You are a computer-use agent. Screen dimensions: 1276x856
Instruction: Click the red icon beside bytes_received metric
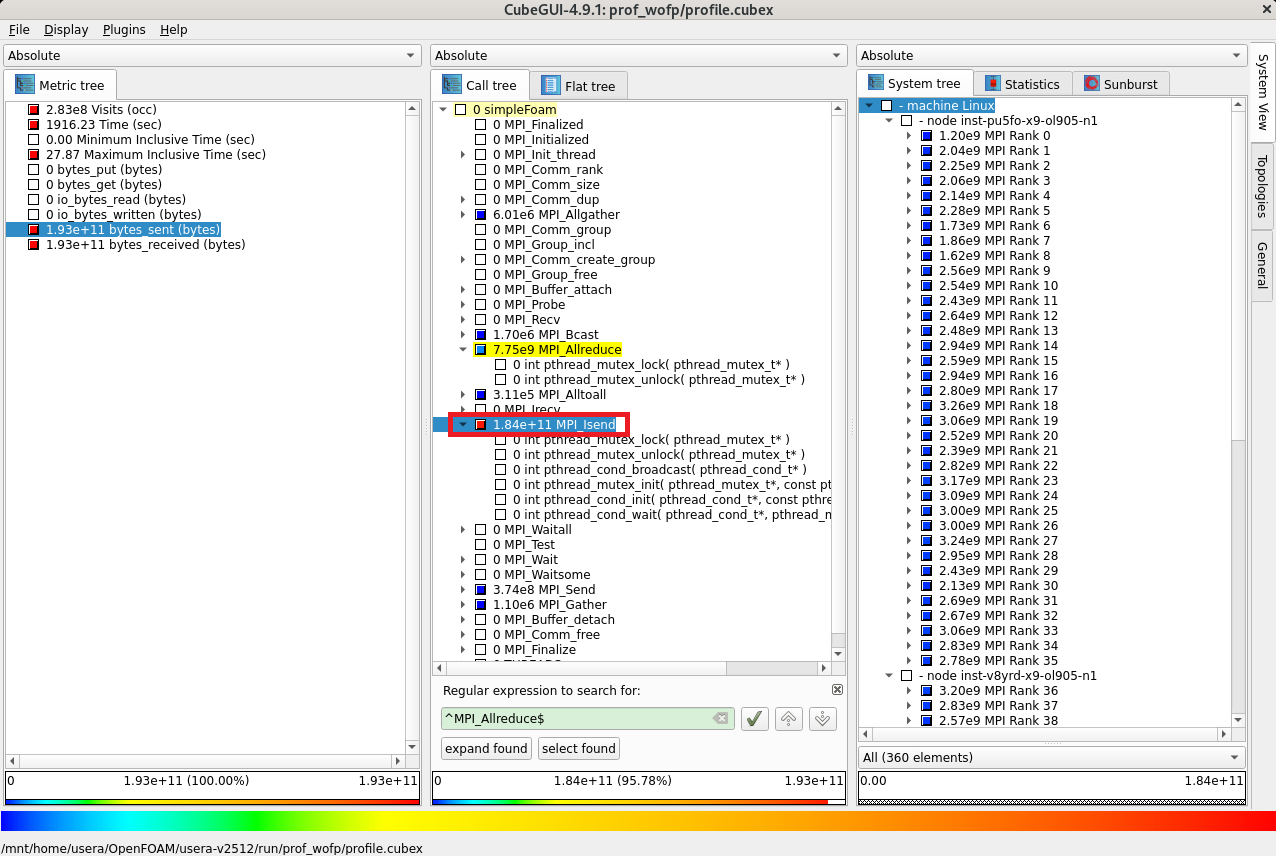34,245
